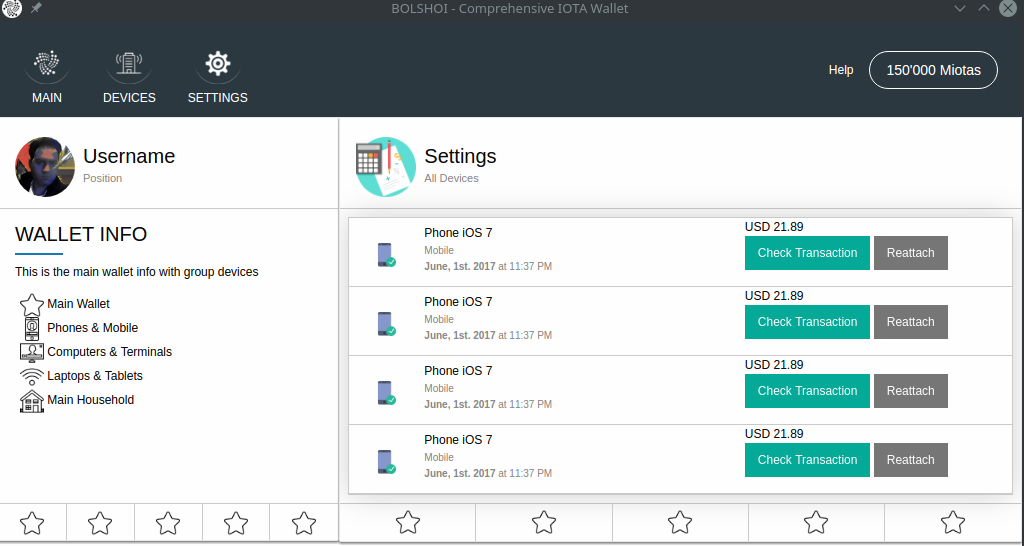Click the phone device icon in the first row

pos(386,255)
